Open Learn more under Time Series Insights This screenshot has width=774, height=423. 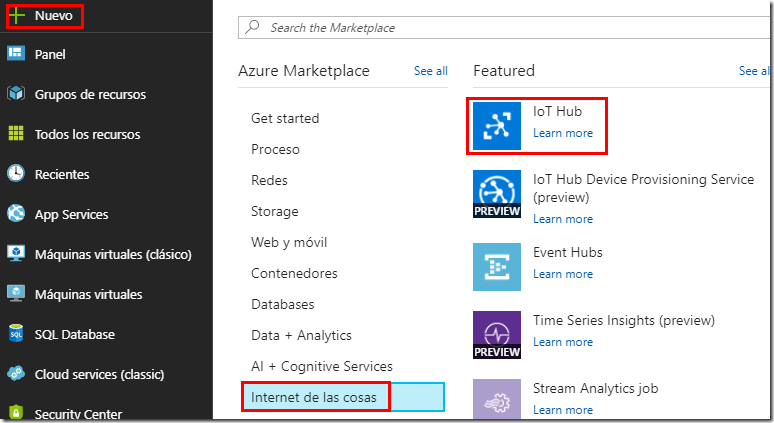click(x=563, y=343)
